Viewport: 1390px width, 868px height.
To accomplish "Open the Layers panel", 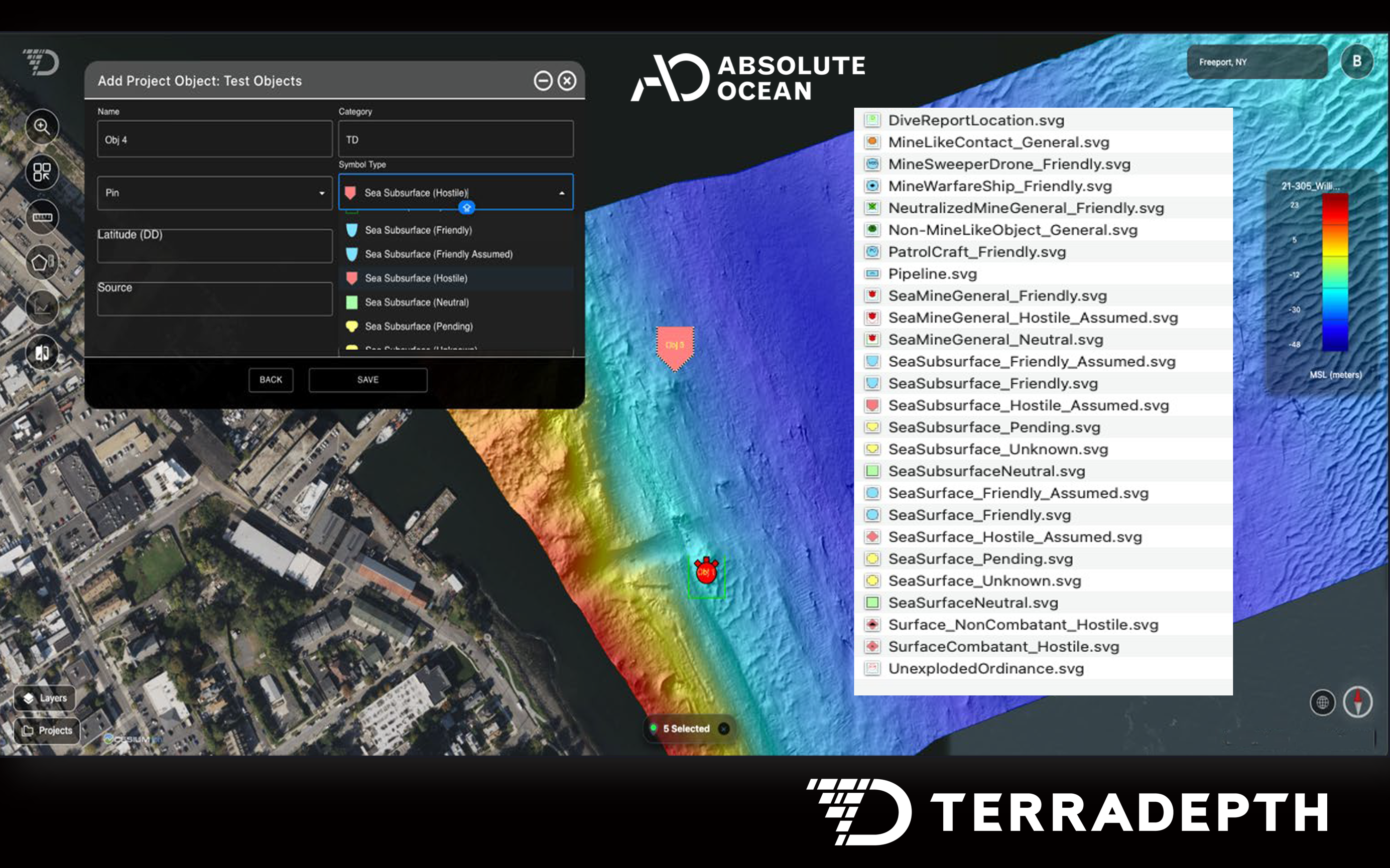I will click(x=45, y=698).
